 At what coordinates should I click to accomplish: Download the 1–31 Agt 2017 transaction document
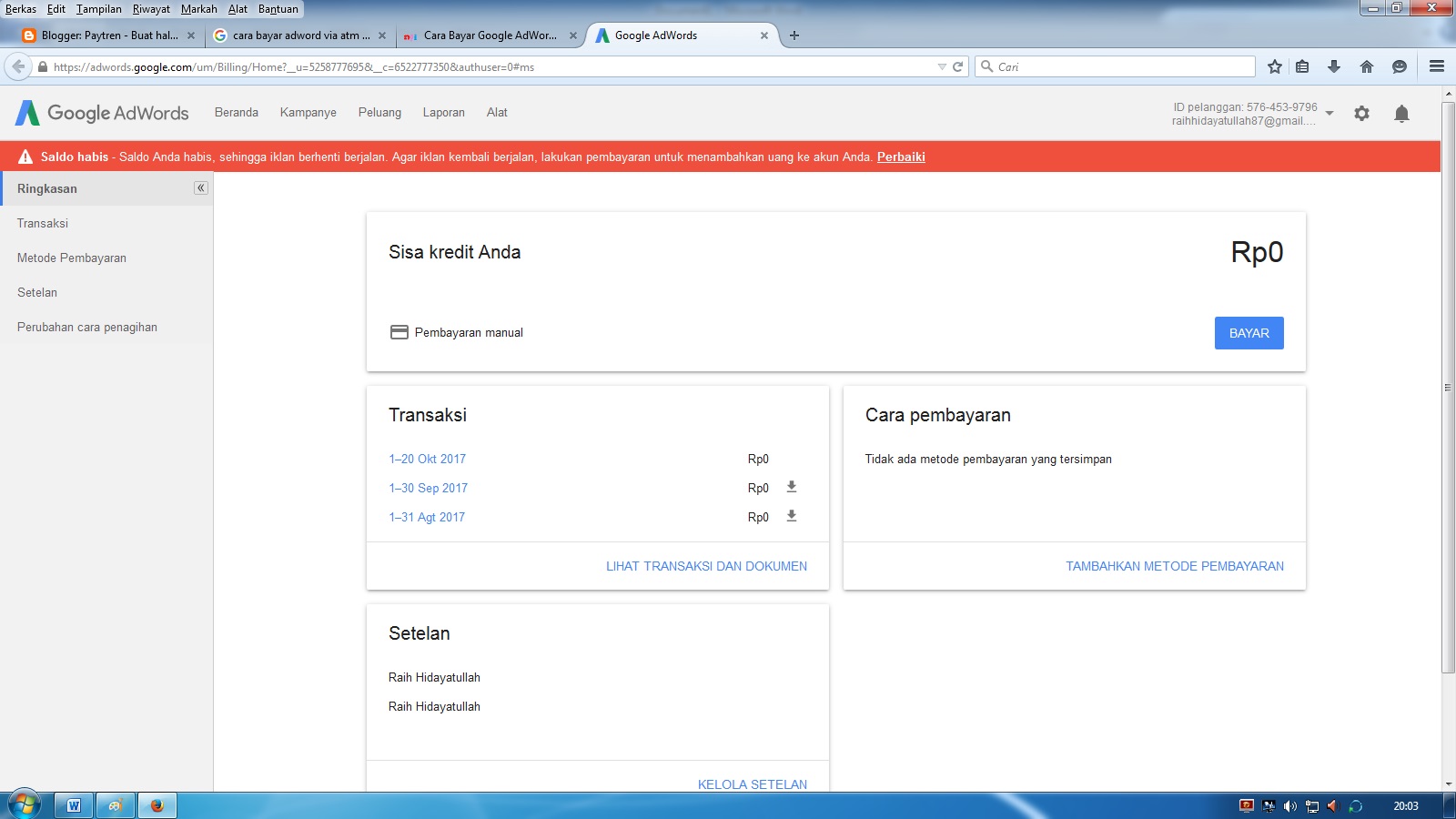[792, 516]
